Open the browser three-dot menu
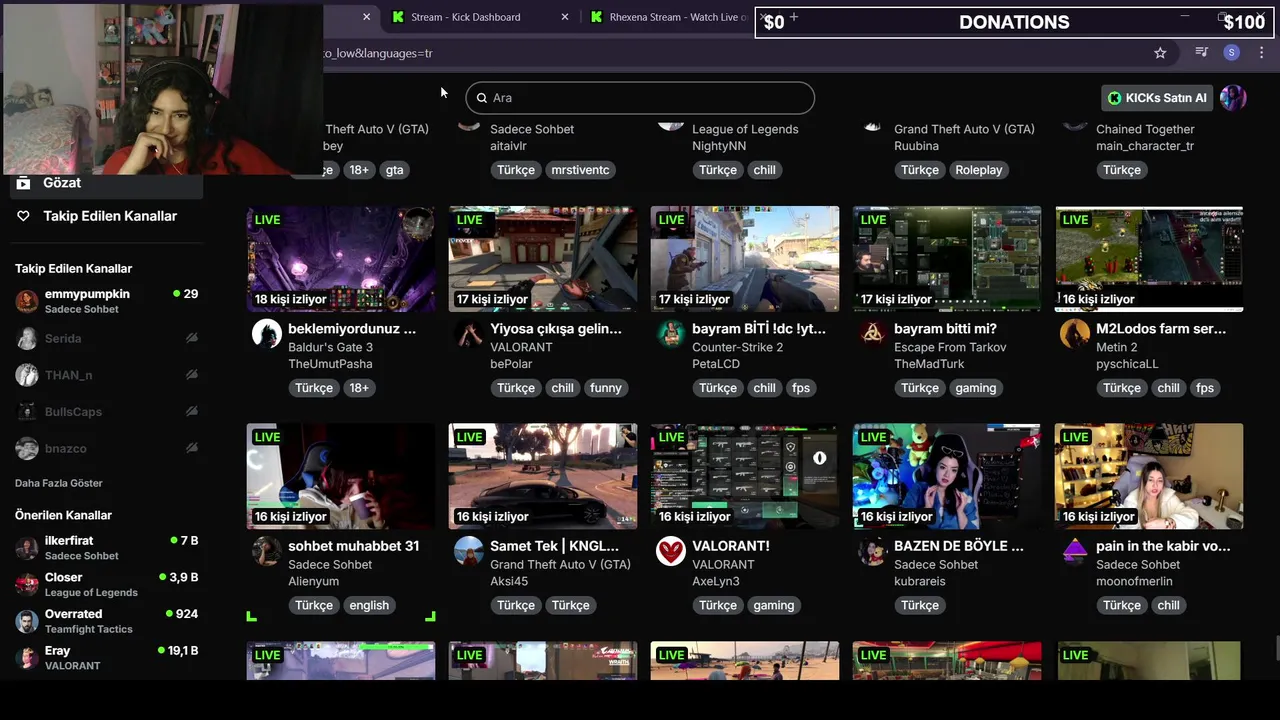Image resolution: width=1280 pixels, height=720 pixels. pyautogui.click(x=1262, y=53)
